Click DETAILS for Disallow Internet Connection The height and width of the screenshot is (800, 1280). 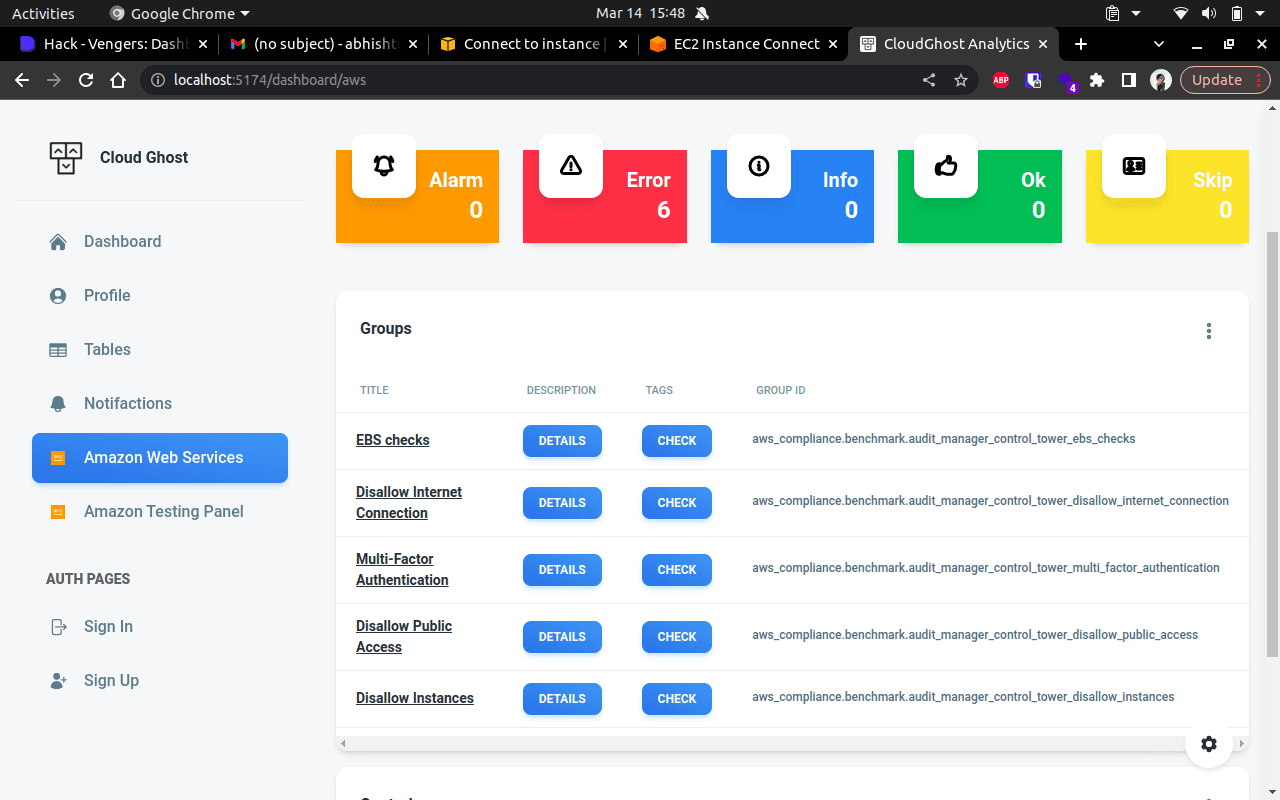click(562, 503)
